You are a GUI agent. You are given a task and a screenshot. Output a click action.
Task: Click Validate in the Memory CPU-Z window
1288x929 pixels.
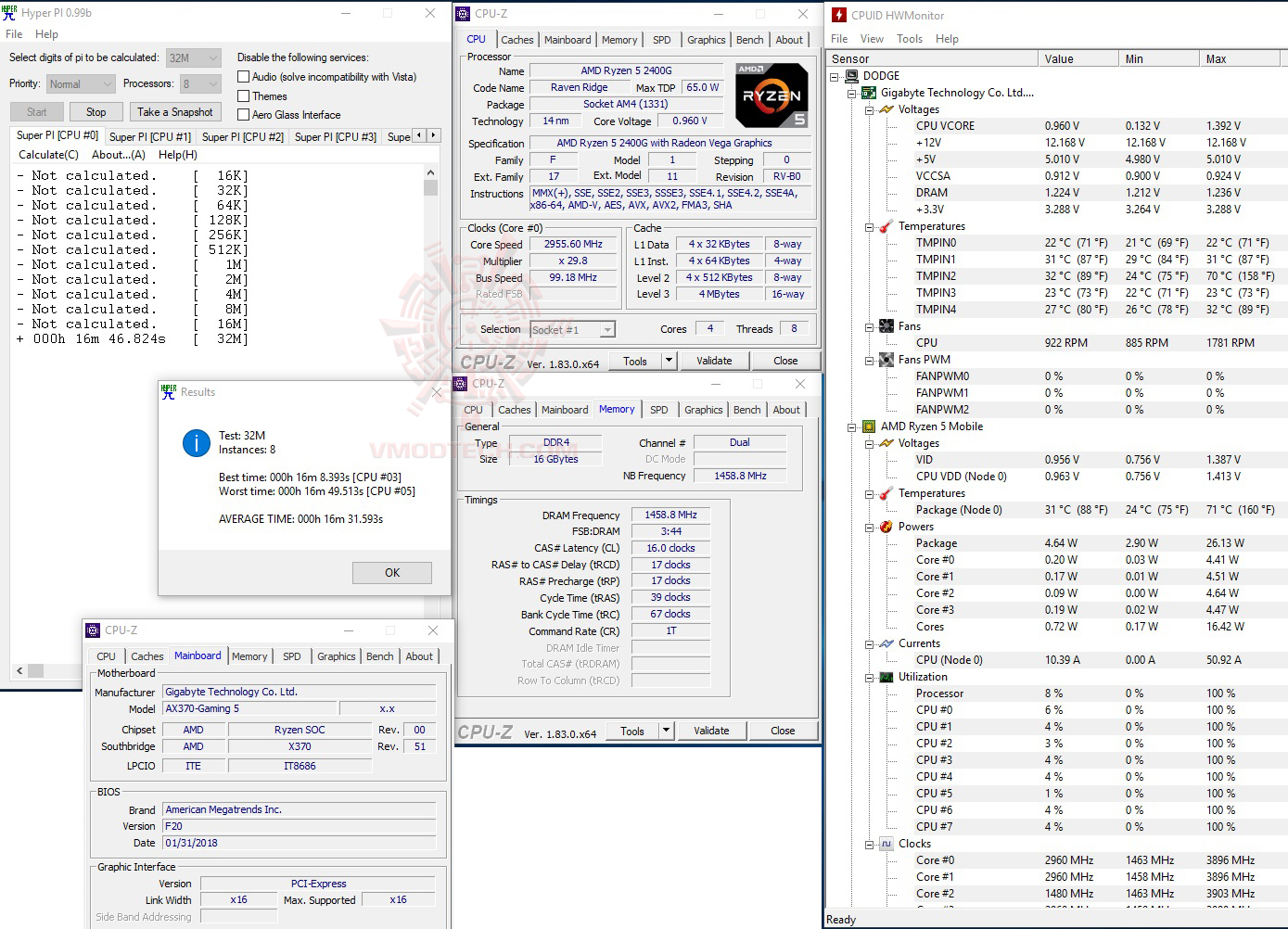[x=711, y=731]
